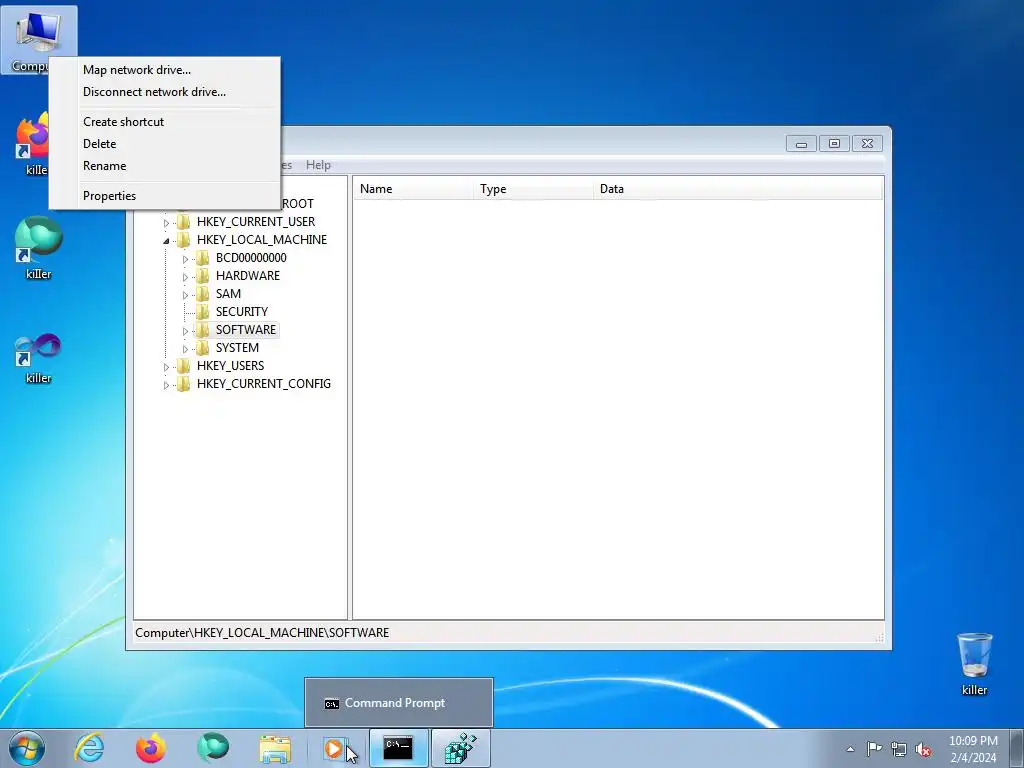Open Action Center flag tray icon
Image resolution: width=1024 pixels, height=768 pixels.
coord(874,748)
